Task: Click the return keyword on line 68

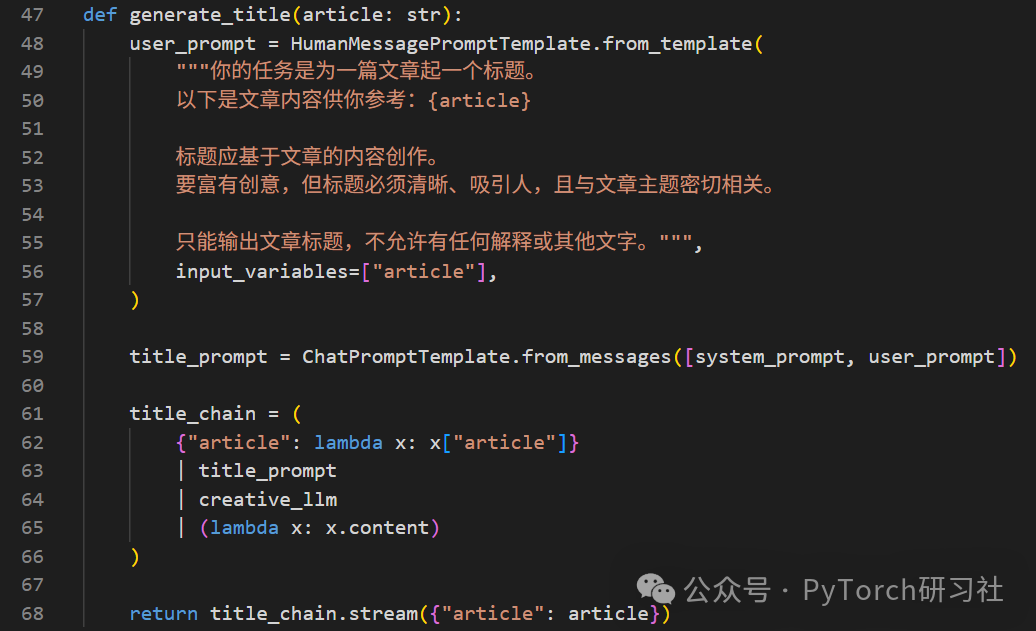Action: point(163,614)
